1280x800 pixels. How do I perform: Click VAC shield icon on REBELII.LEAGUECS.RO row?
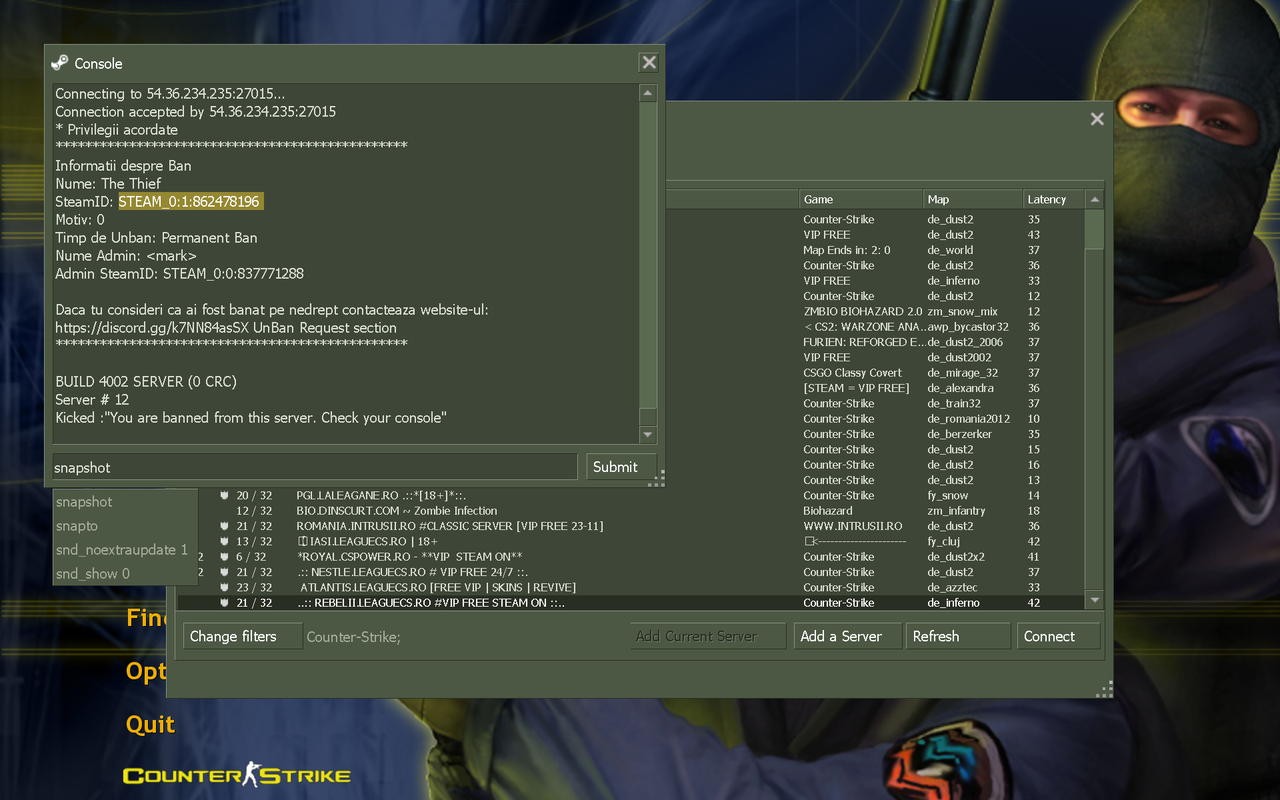pyautogui.click(x=225, y=603)
